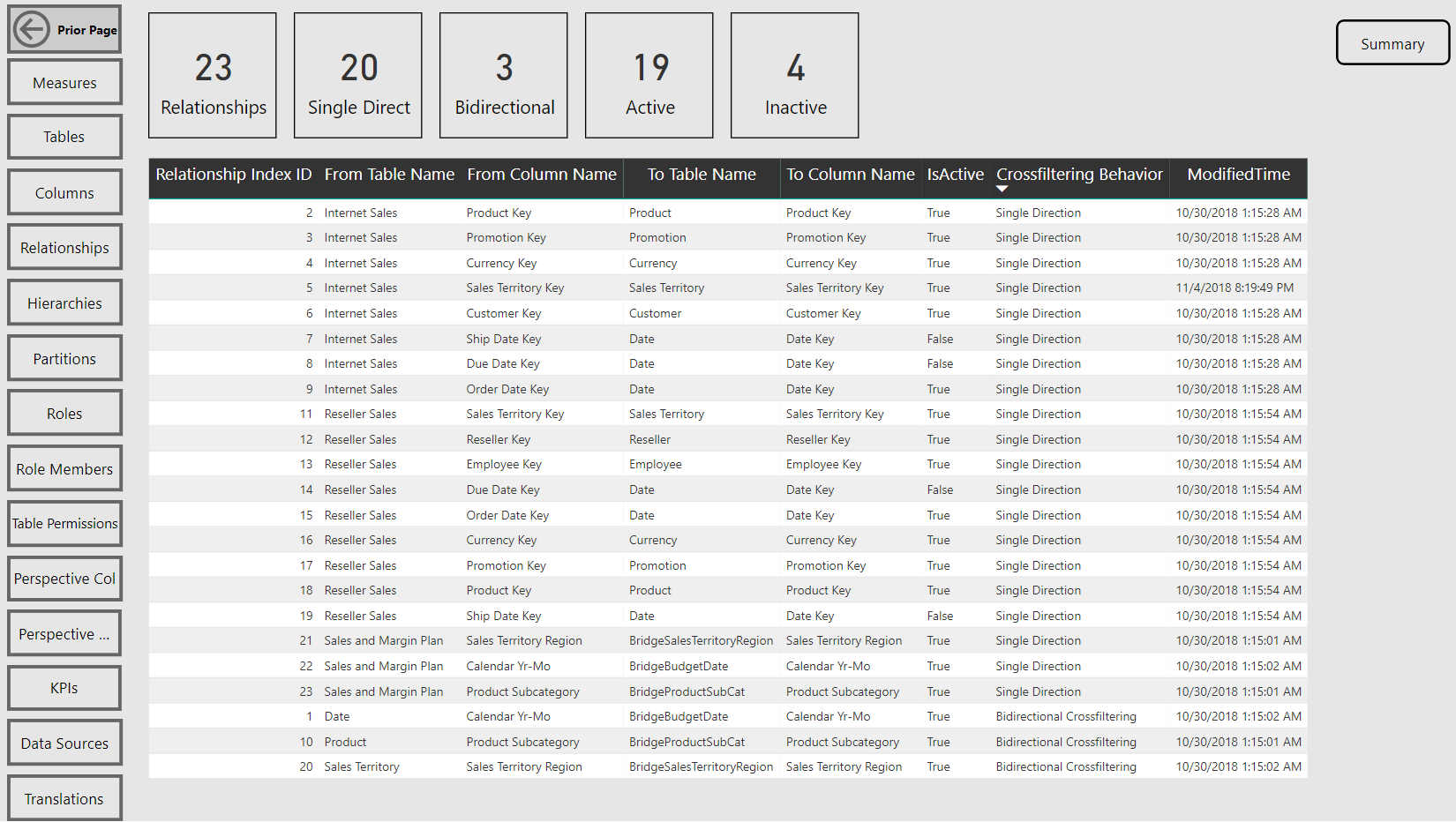Viewport: 1456px width, 822px height.
Task: Select the Relationships navigation button
Action: tap(64, 247)
